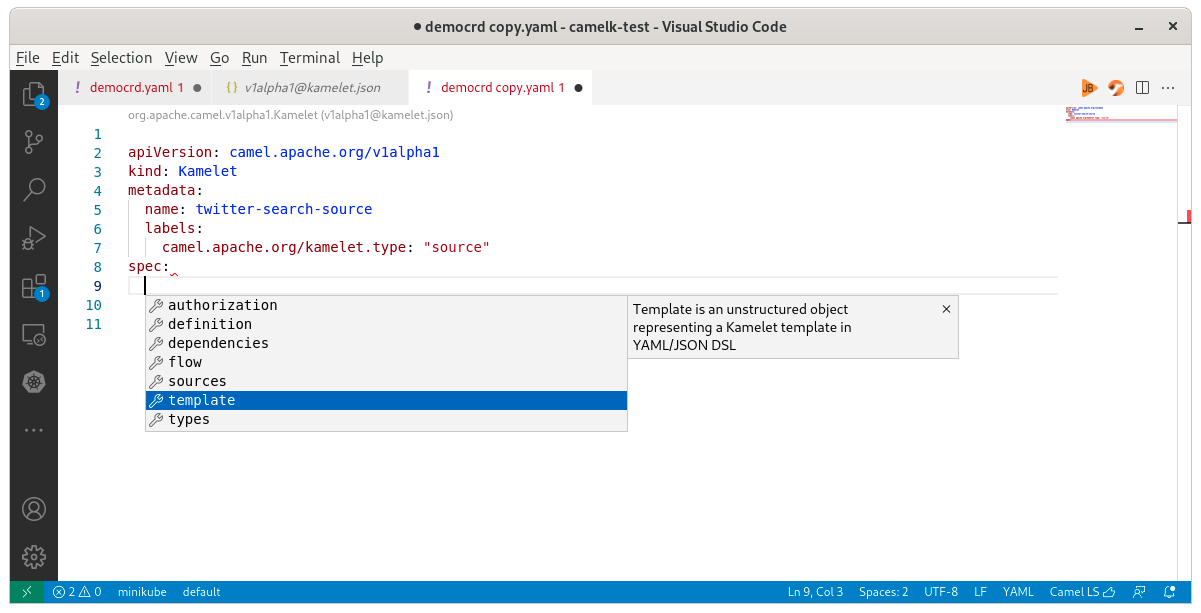Open the Extensions view
Image resolution: width=1201 pixels, height=613 pixels.
[x=34, y=287]
